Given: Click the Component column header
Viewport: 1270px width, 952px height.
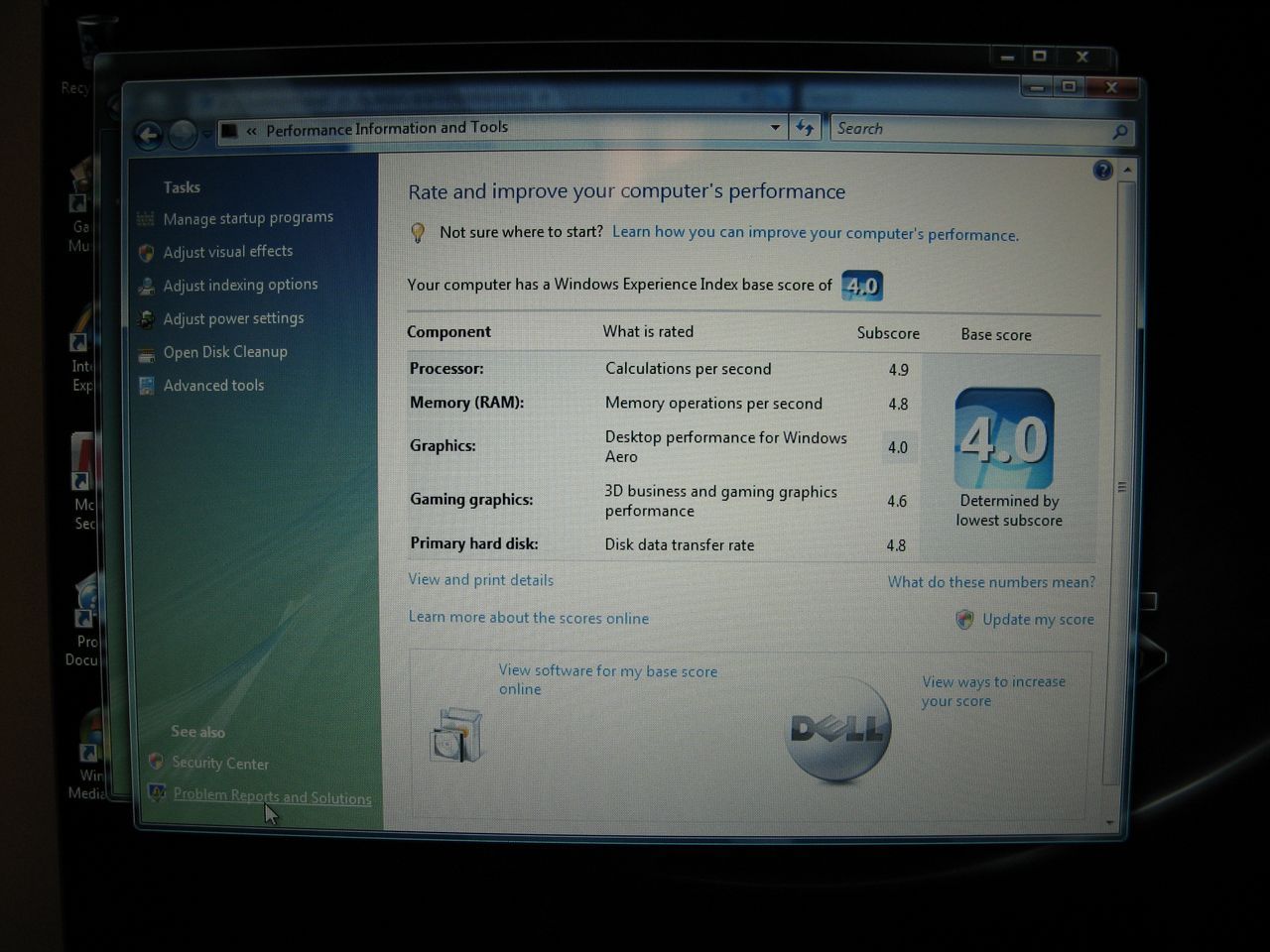Looking at the screenshot, I should [x=448, y=332].
